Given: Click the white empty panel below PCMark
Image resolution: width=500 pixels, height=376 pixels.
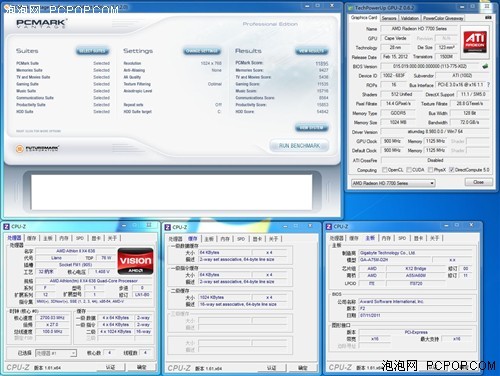Looking at the screenshot, I should pos(171,191).
